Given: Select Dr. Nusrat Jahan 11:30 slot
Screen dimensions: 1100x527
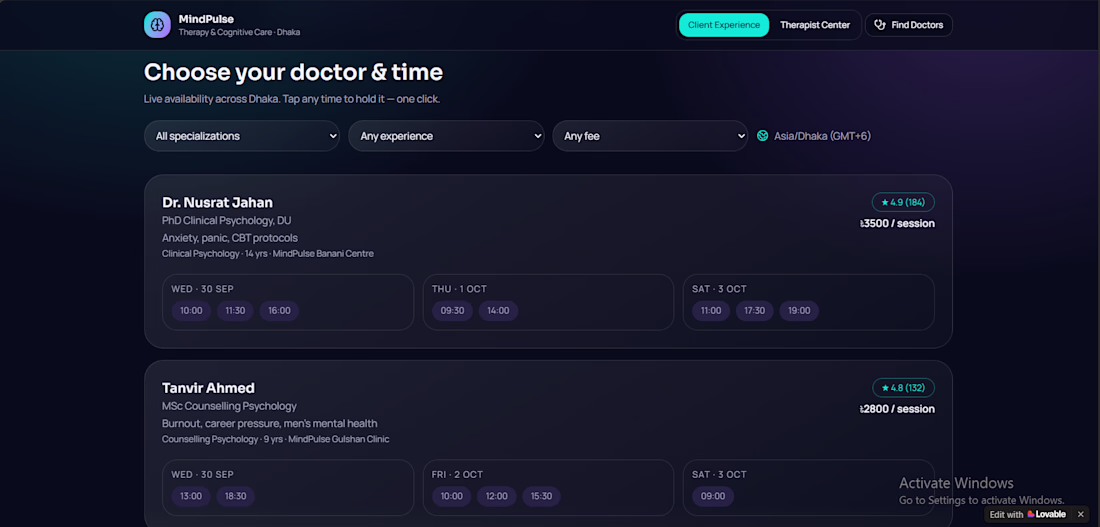Looking at the screenshot, I should coord(235,311).
